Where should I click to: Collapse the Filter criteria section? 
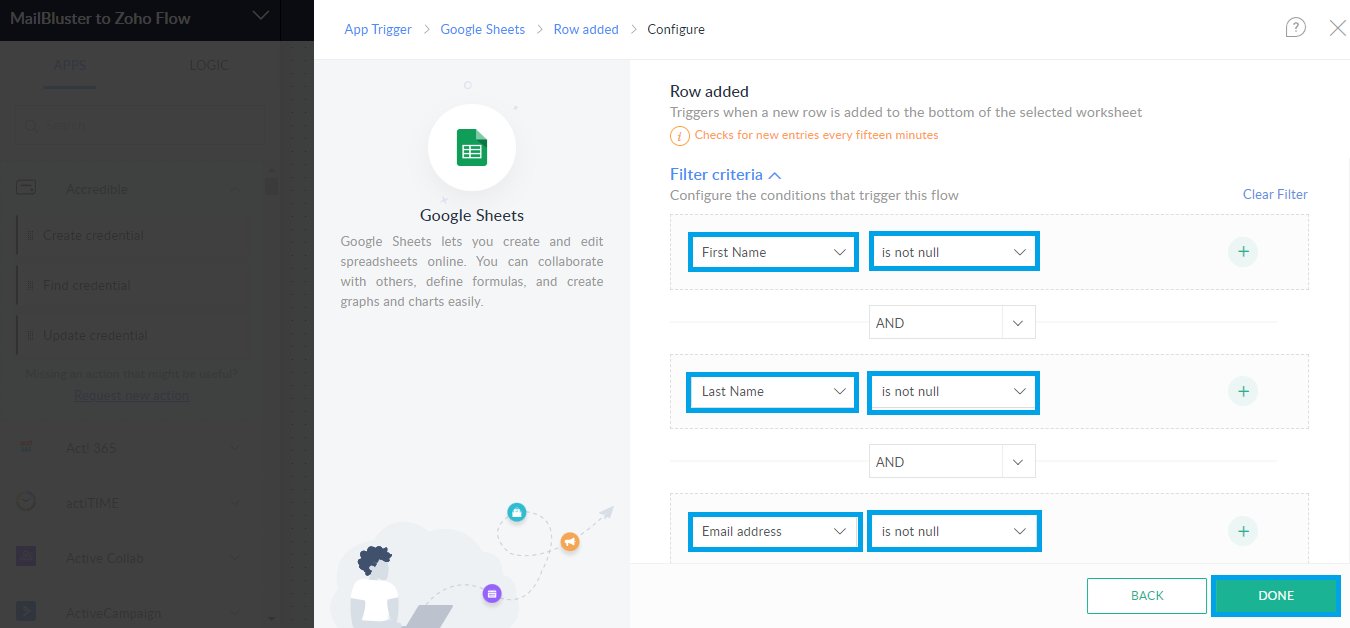pos(775,173)
